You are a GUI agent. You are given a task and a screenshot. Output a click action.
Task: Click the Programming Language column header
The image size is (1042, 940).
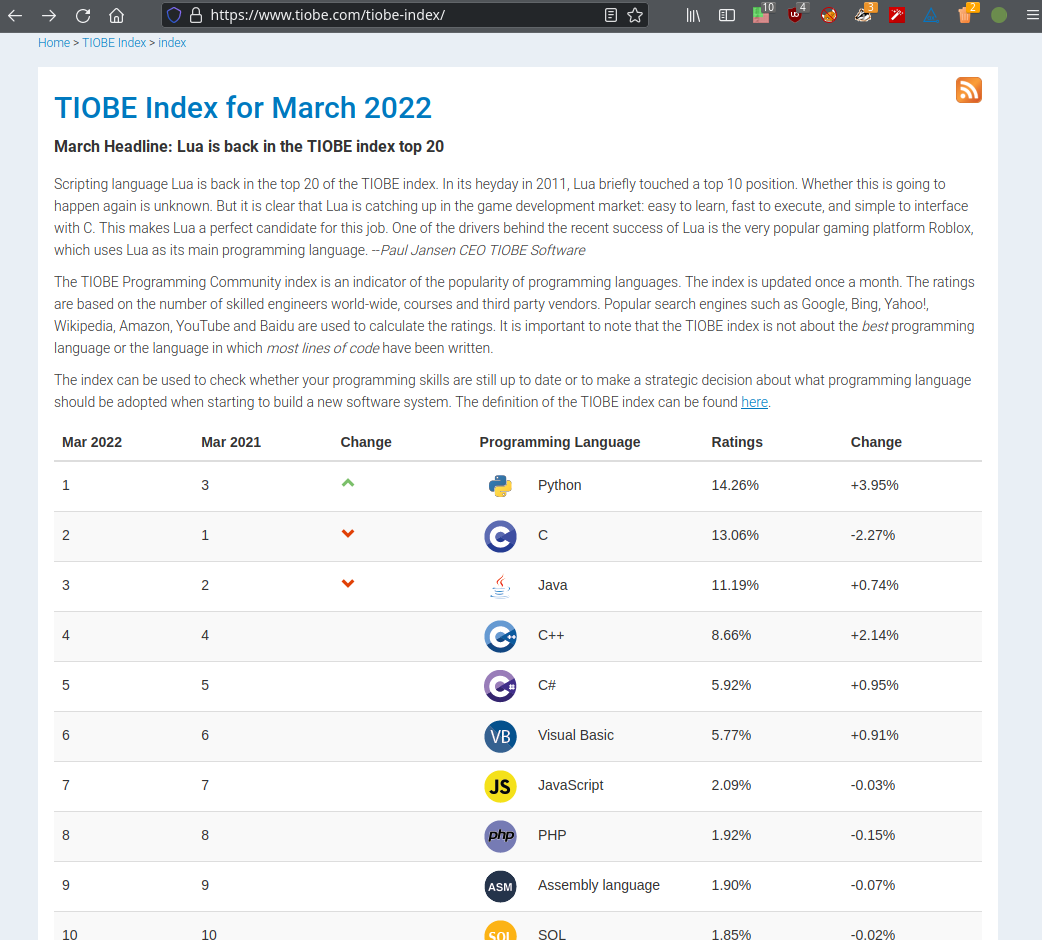(560, 442)
